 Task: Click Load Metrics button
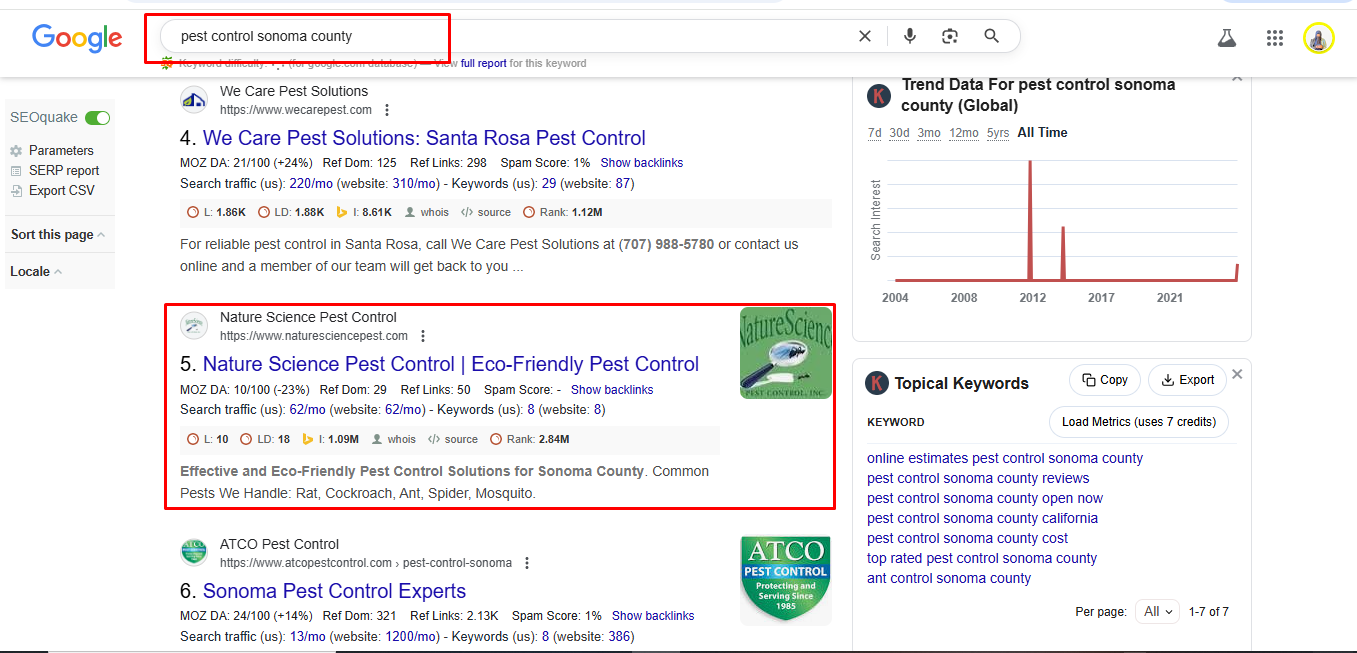pos(1138,422)
